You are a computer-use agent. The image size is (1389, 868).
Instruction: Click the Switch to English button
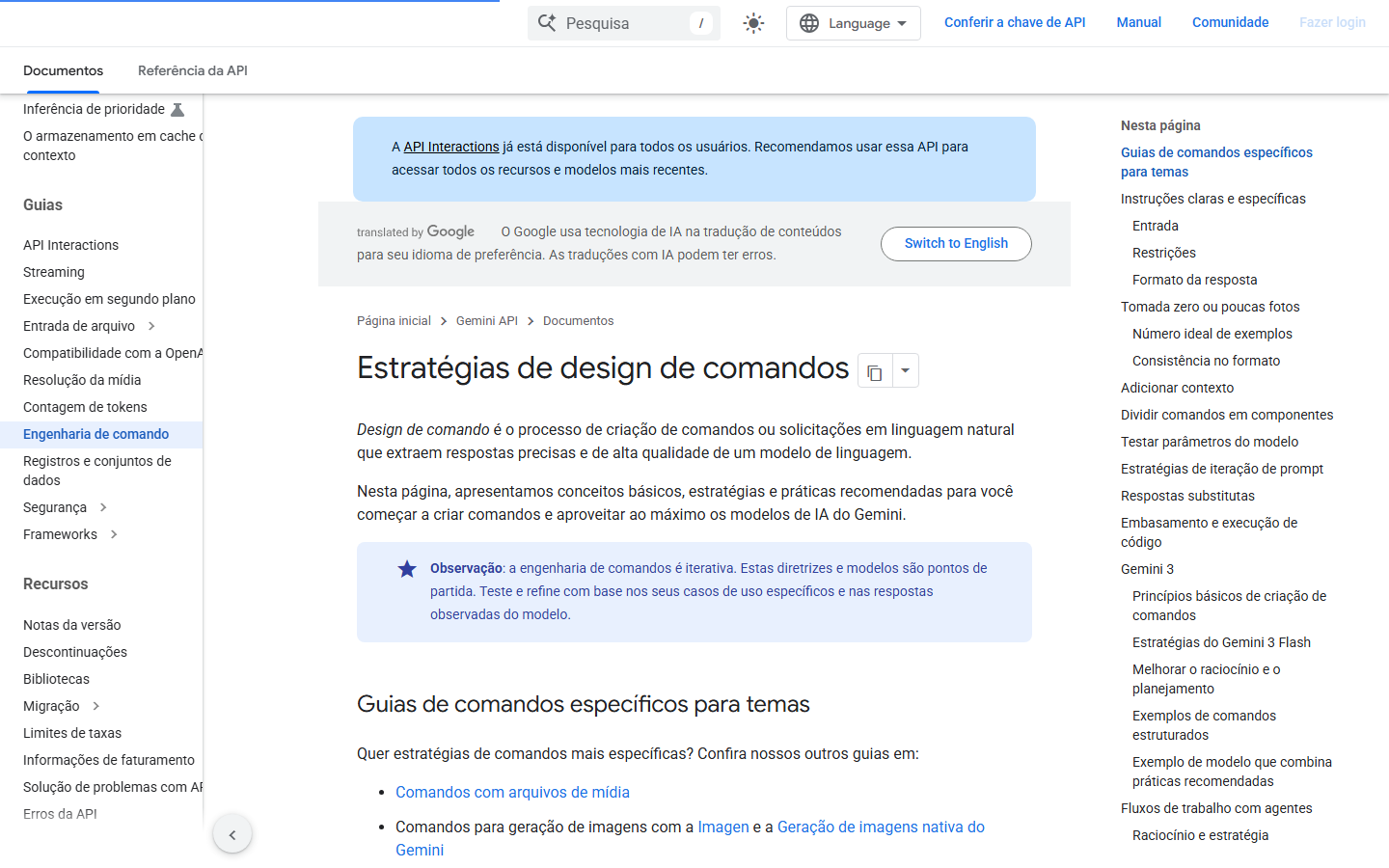tap(956, 244)
